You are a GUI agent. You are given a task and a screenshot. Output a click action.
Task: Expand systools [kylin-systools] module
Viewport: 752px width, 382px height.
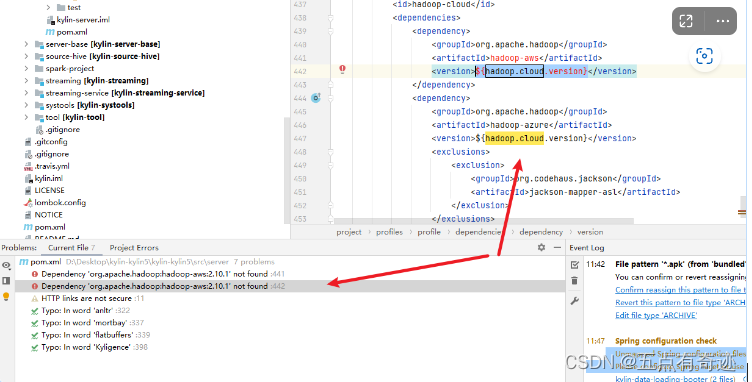pyautogui.click(x=26, y=105)
